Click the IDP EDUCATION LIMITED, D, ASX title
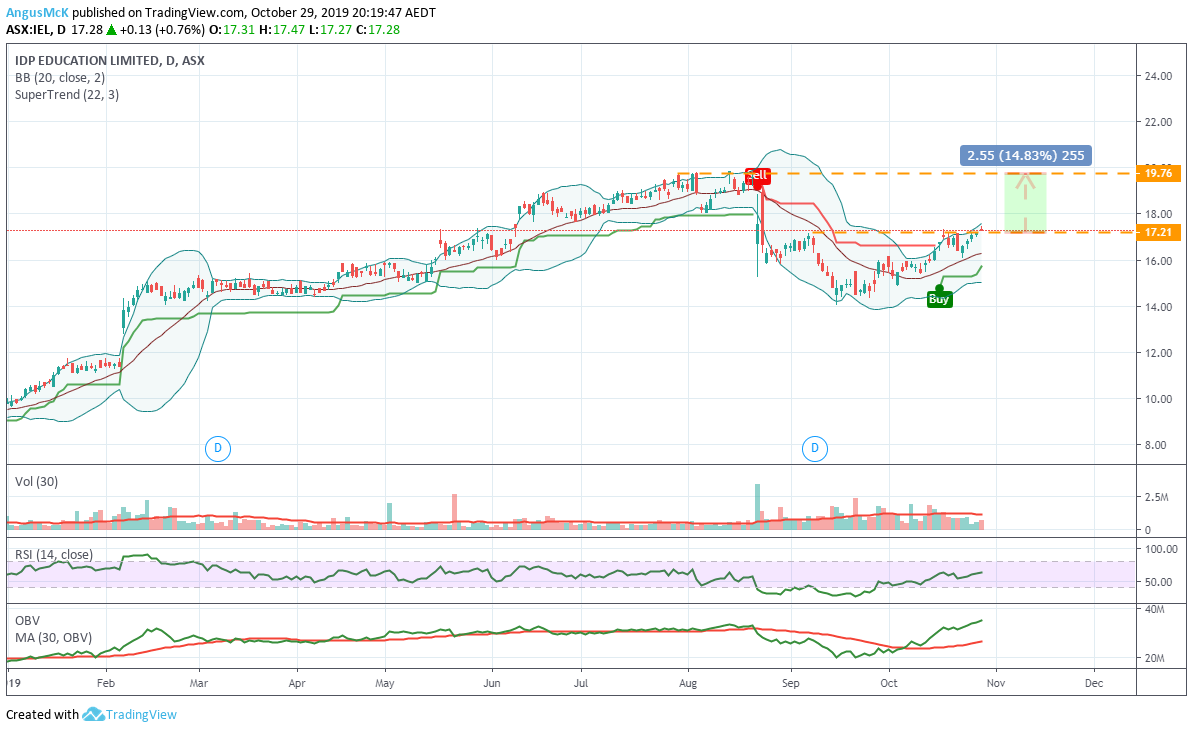 [x=110, y=61]
